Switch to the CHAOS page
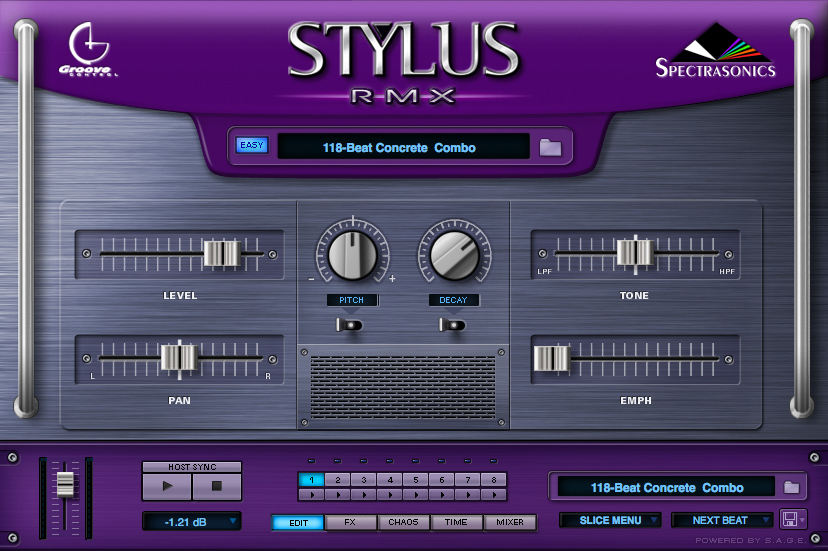This screenshot has height=551, width=828. 403,522
